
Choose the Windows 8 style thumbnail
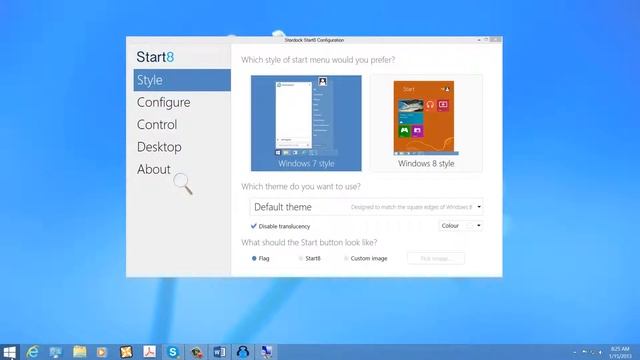click(426, 123)
